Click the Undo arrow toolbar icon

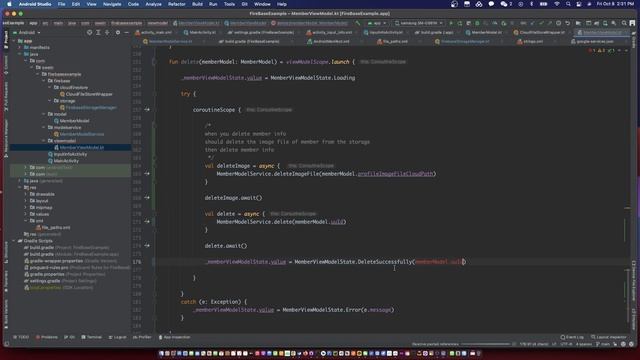click(x=567, y=23)
